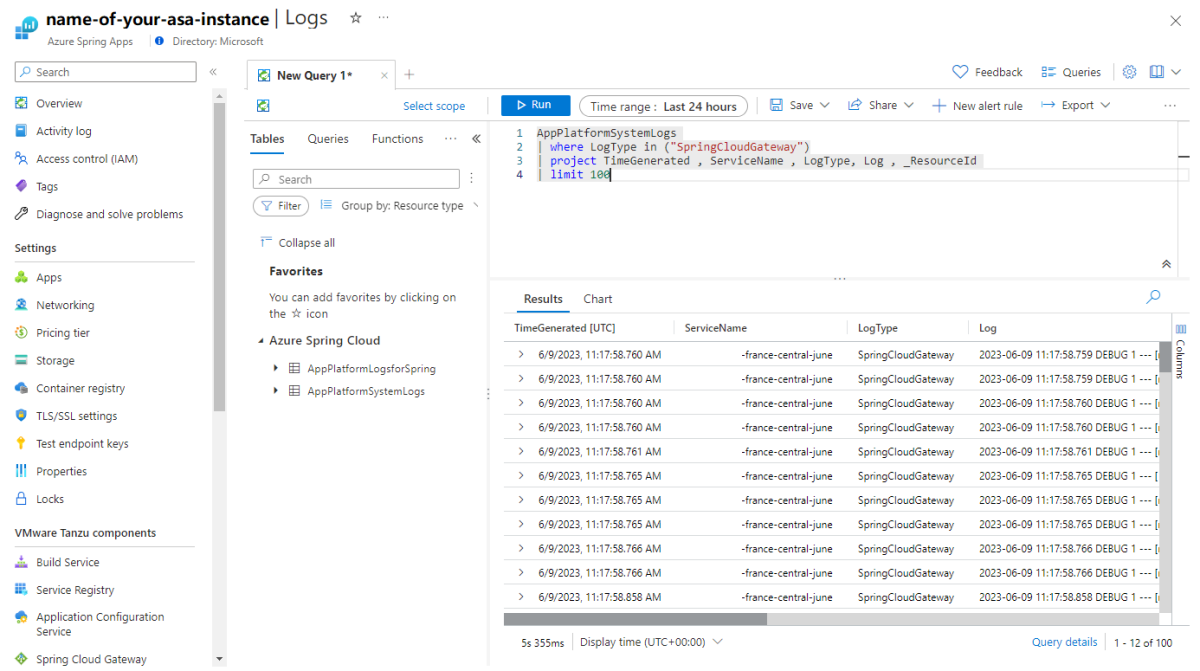This screenshot has width=1200, height=671.
Task: Open Networking settings
Action: (x=65, y=305)
